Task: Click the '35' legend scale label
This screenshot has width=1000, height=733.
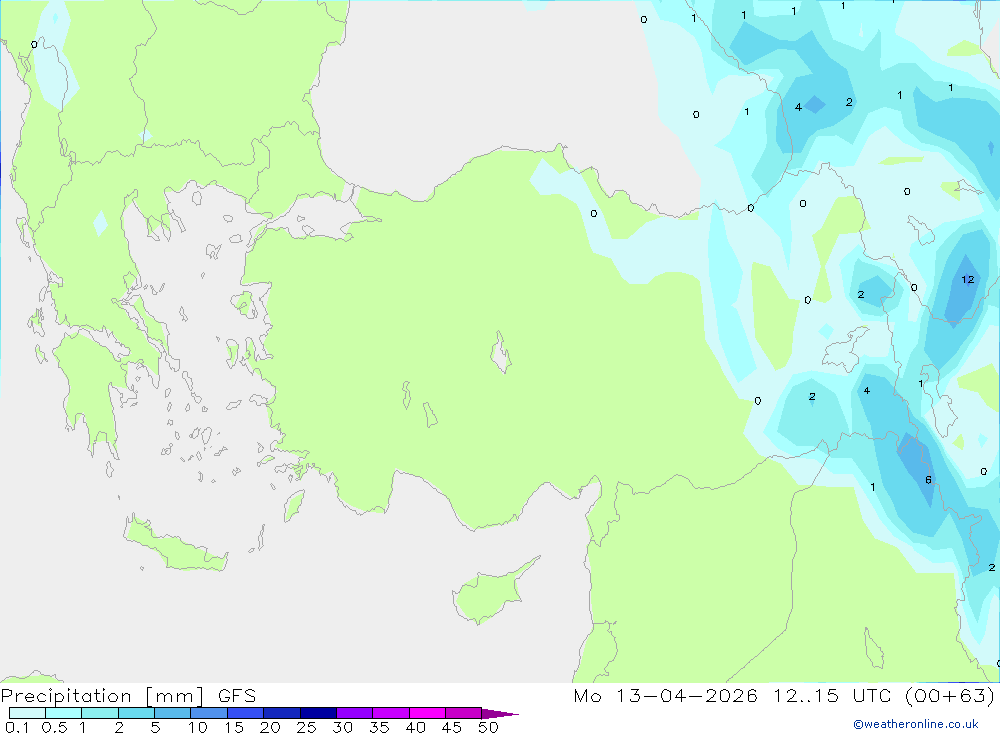Action: (379, 727)
